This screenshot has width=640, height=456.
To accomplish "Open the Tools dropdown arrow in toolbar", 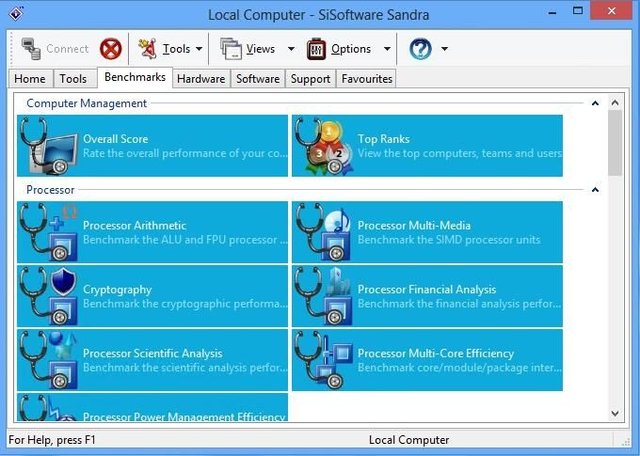I will pos(199,49).
